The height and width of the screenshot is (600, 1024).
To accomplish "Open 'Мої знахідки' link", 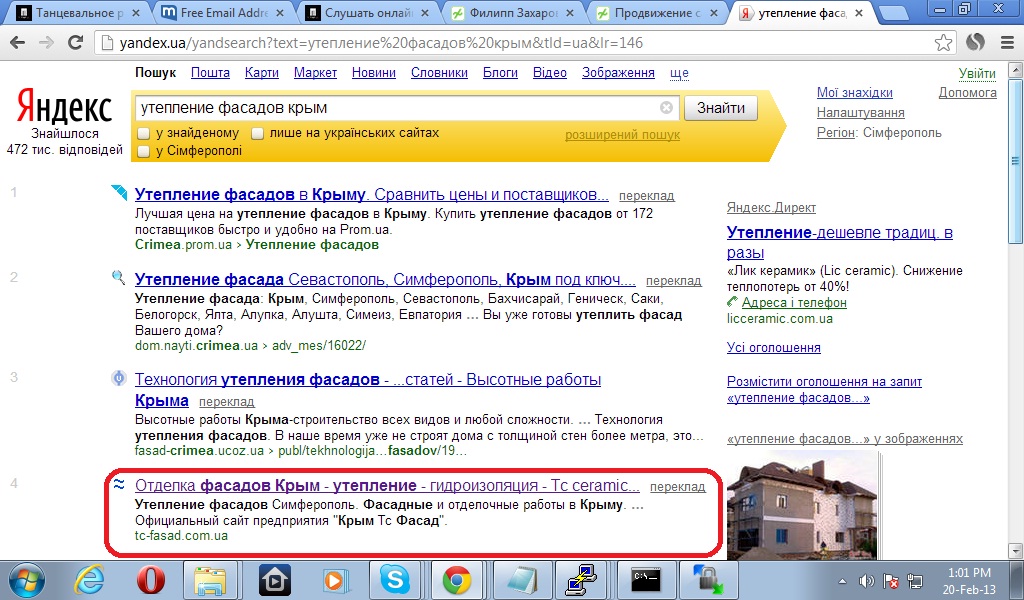I will pyautogui.click(x=855, y=93).
